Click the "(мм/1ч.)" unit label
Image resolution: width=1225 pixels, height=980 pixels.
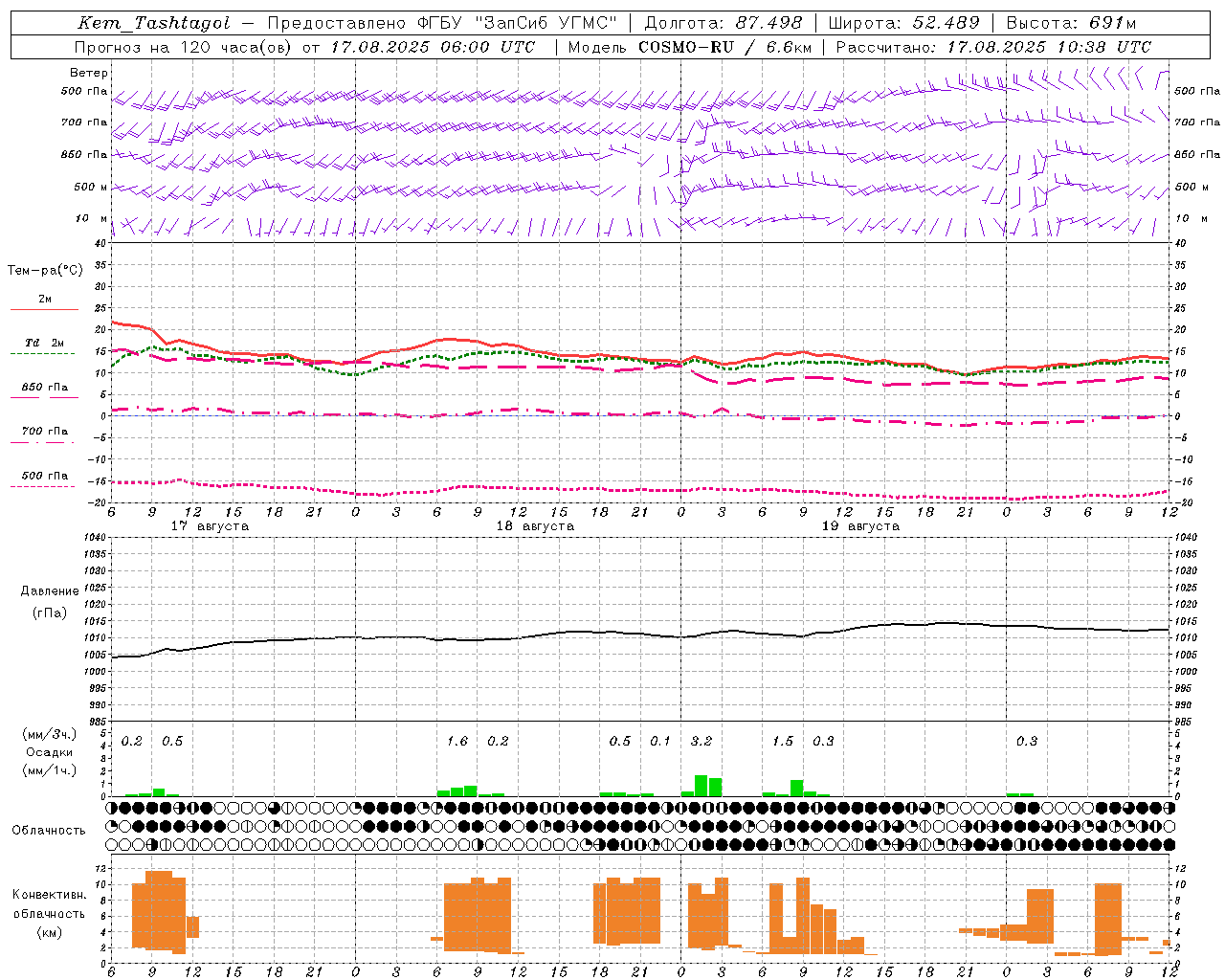(x=50, y=770)
